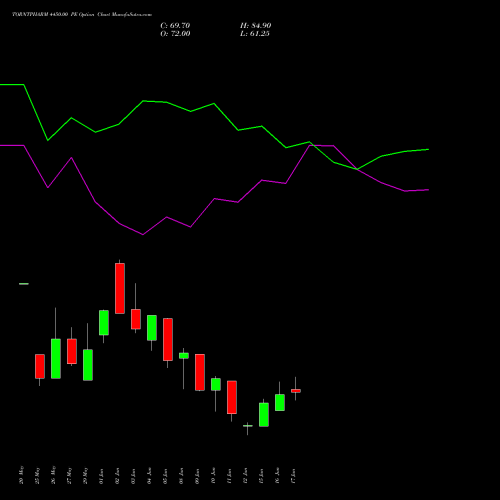Click the open value O: 72.00
500x500 pixels.
175,34
